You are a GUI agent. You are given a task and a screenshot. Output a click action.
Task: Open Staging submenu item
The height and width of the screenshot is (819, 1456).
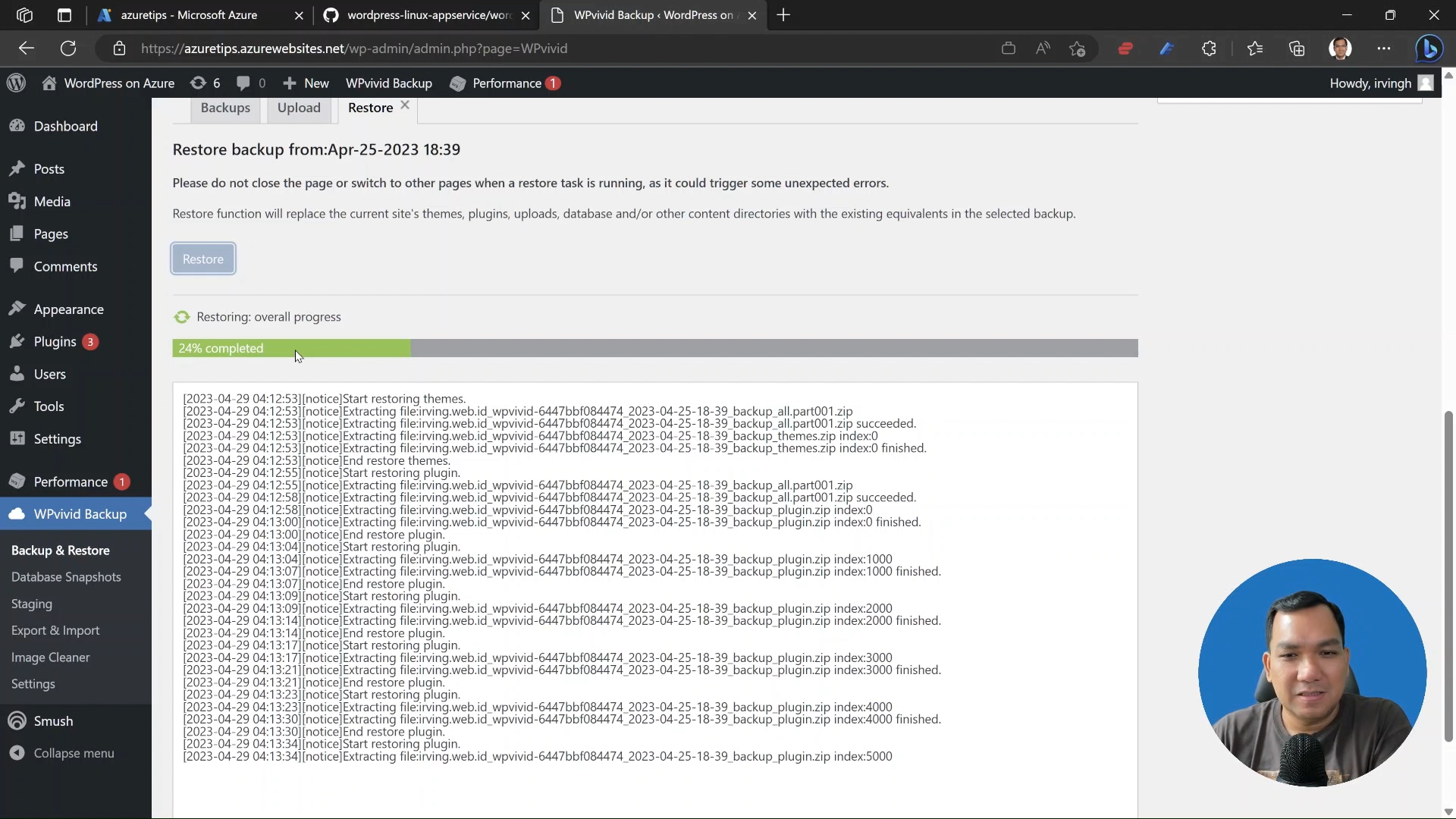click(x=32, y=604)
